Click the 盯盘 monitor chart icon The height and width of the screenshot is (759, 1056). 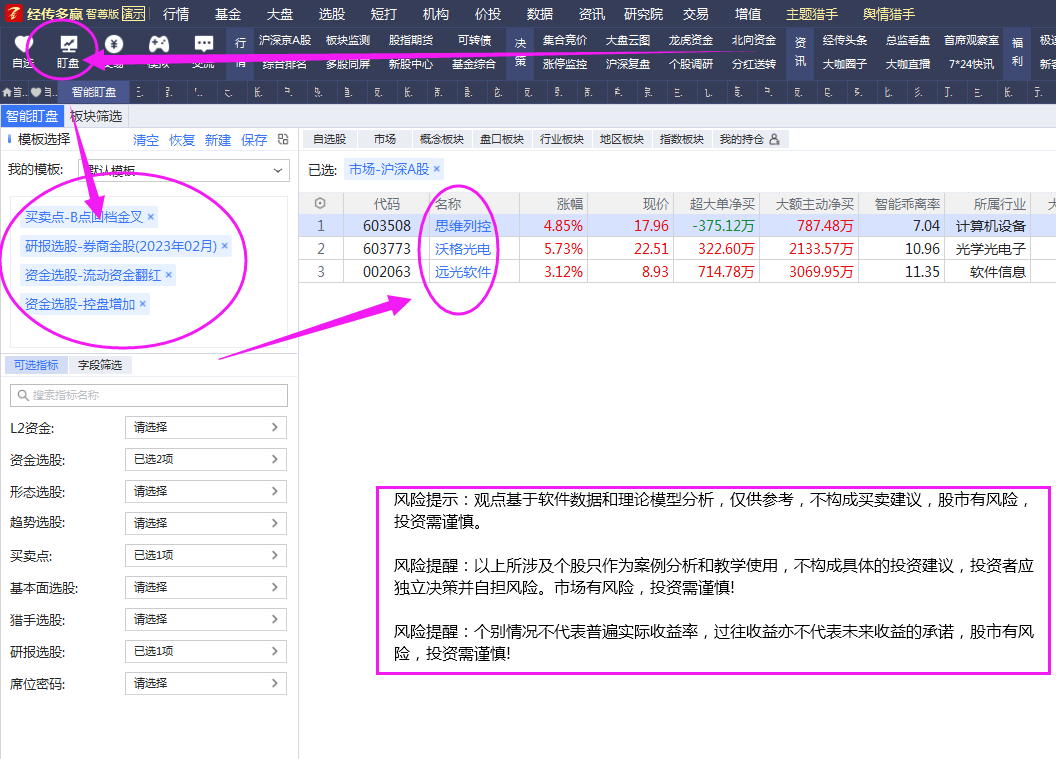click(x=68, y=44)
